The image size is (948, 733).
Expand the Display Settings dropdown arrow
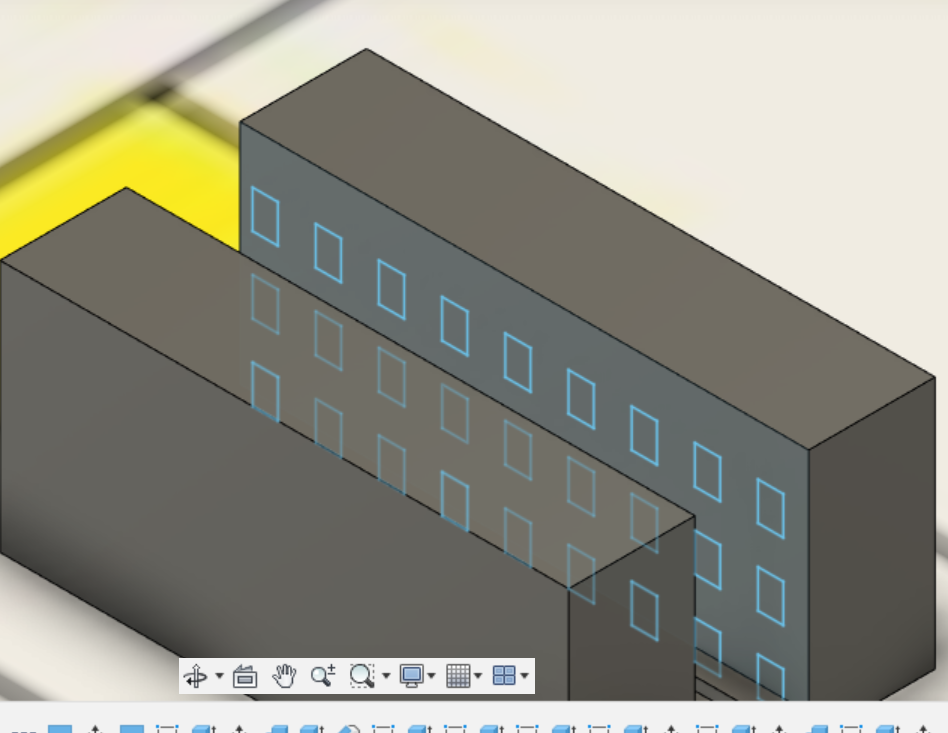[431, 676]
